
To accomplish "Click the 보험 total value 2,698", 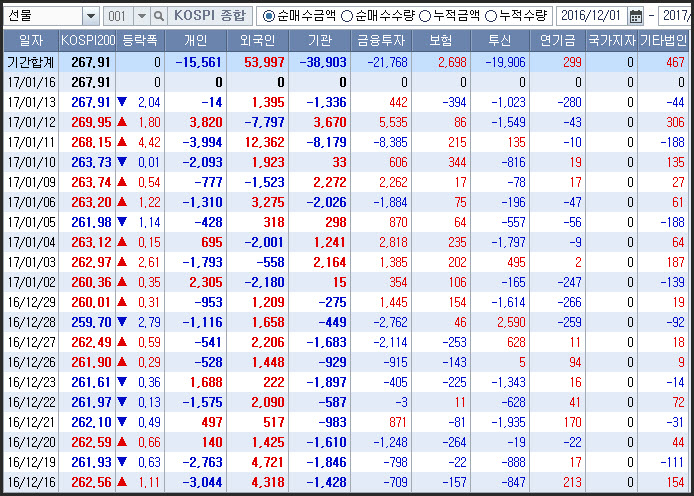I will point(452,62).
